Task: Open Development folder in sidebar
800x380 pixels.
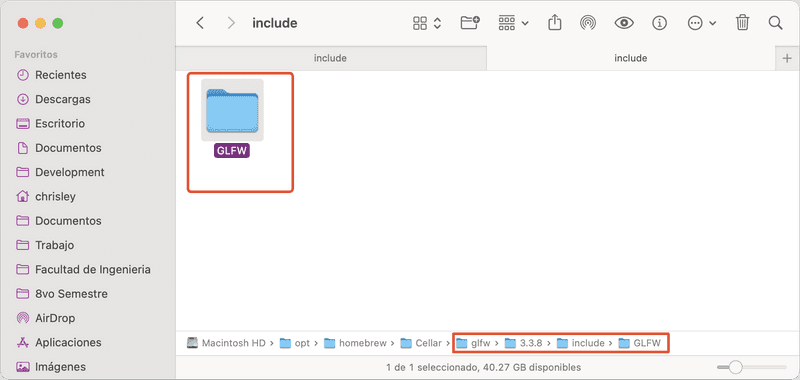Action: tap(69, 172)
